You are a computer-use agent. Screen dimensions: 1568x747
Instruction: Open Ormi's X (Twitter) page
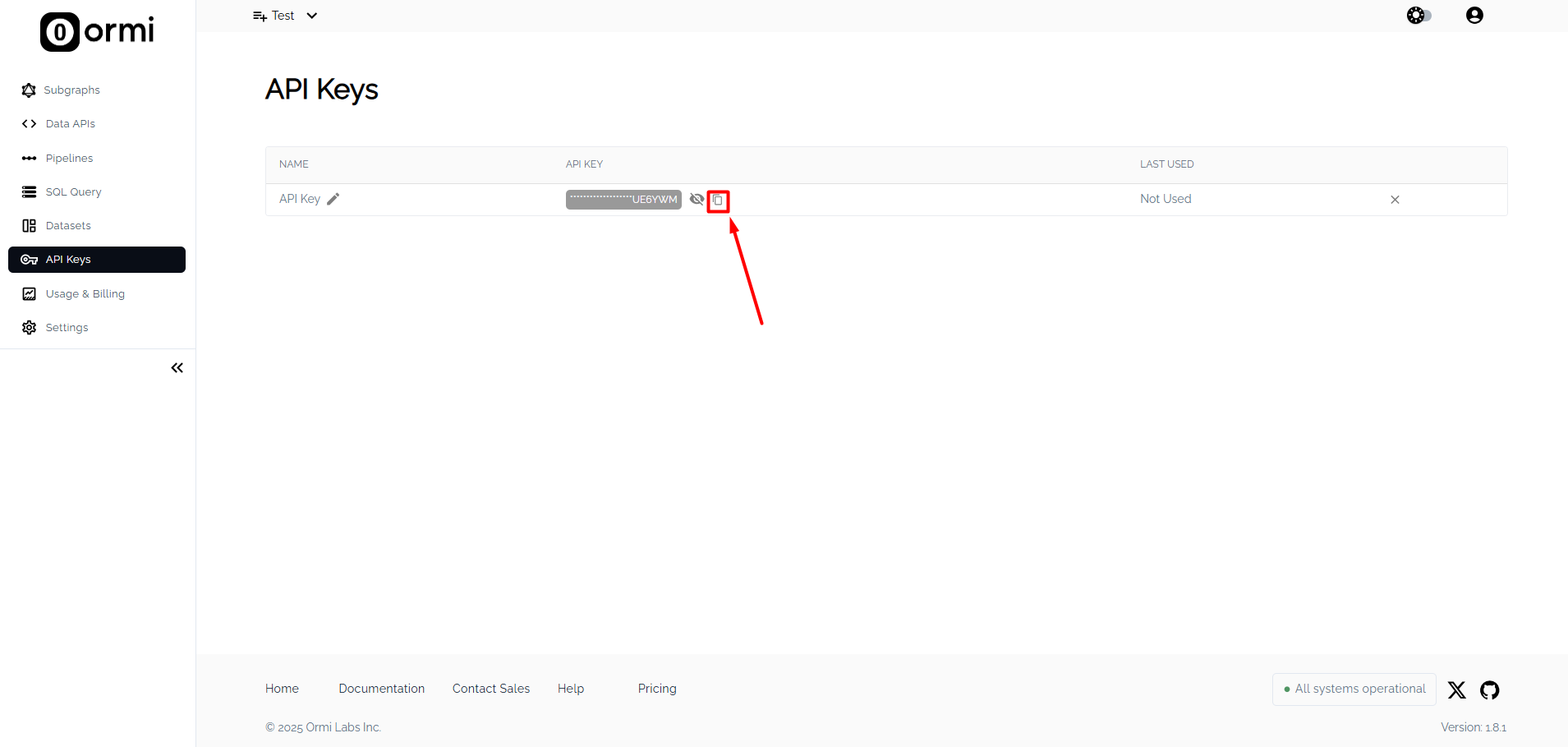[1456, 689]
